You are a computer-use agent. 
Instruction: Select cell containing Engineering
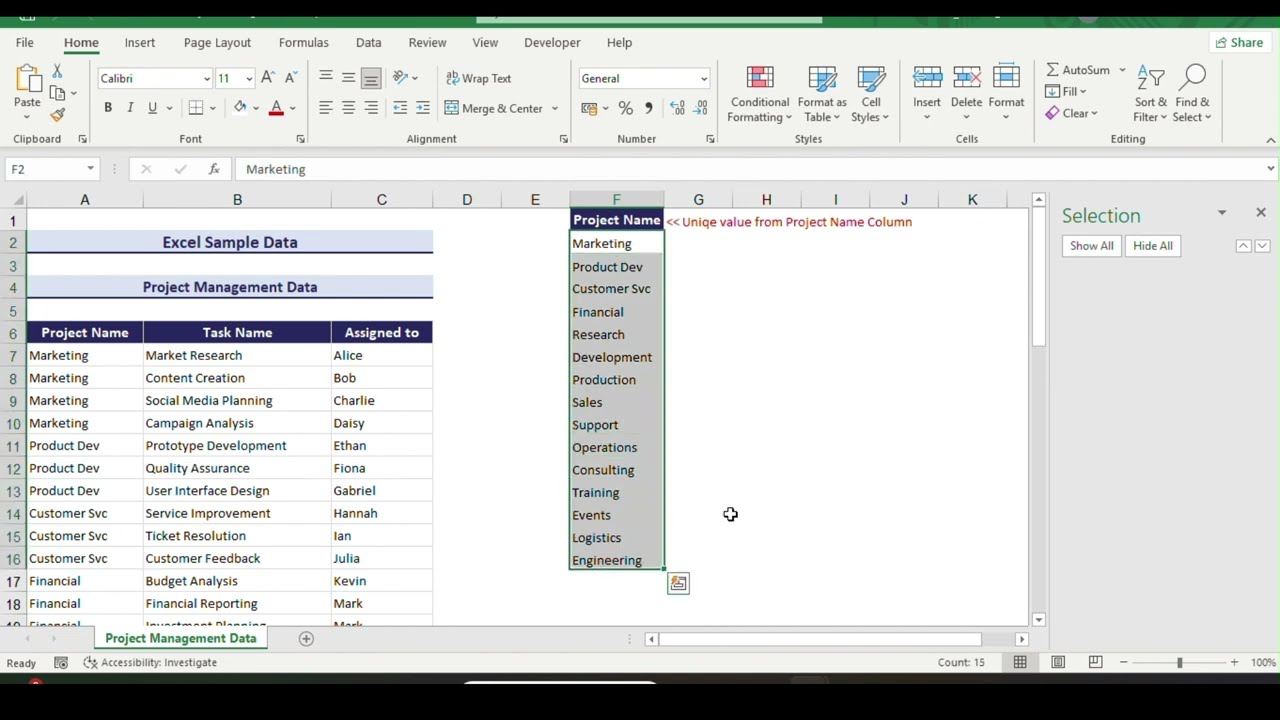coord(616,560)
